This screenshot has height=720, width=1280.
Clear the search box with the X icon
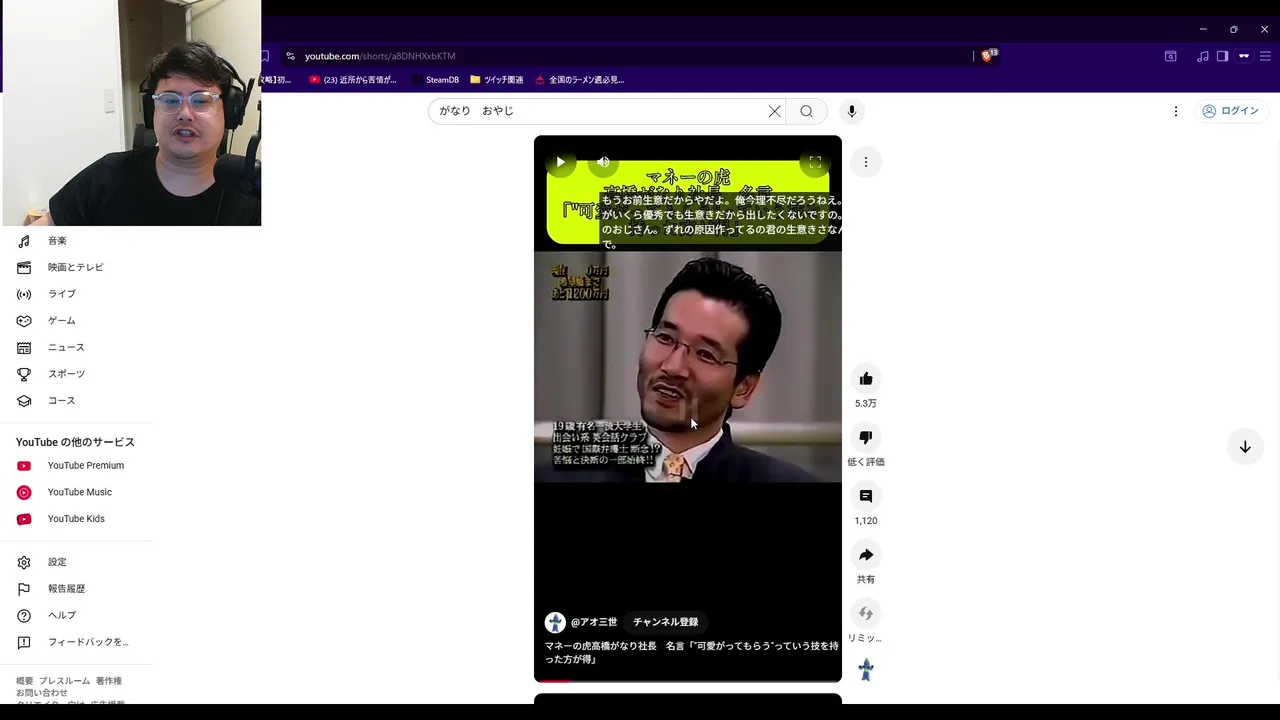774,111
